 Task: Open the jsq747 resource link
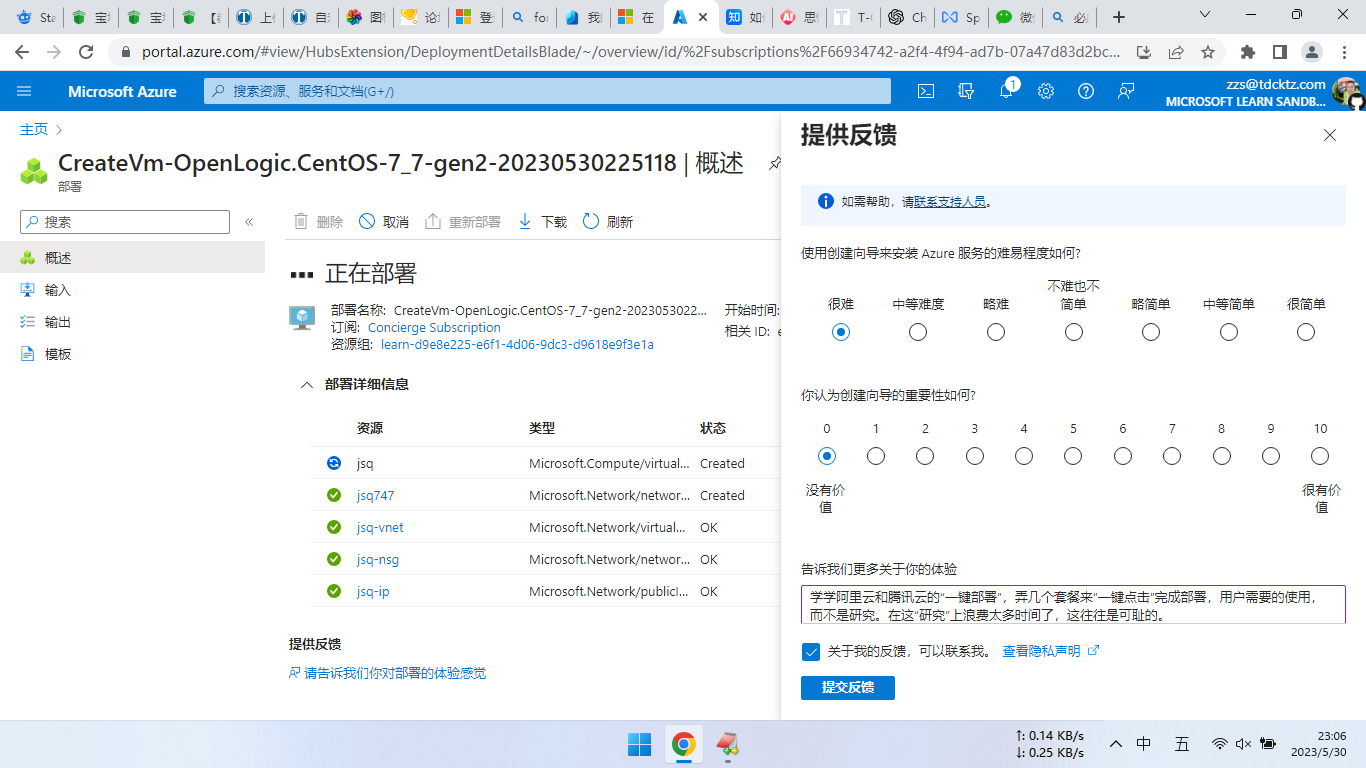tap(375, 495)
